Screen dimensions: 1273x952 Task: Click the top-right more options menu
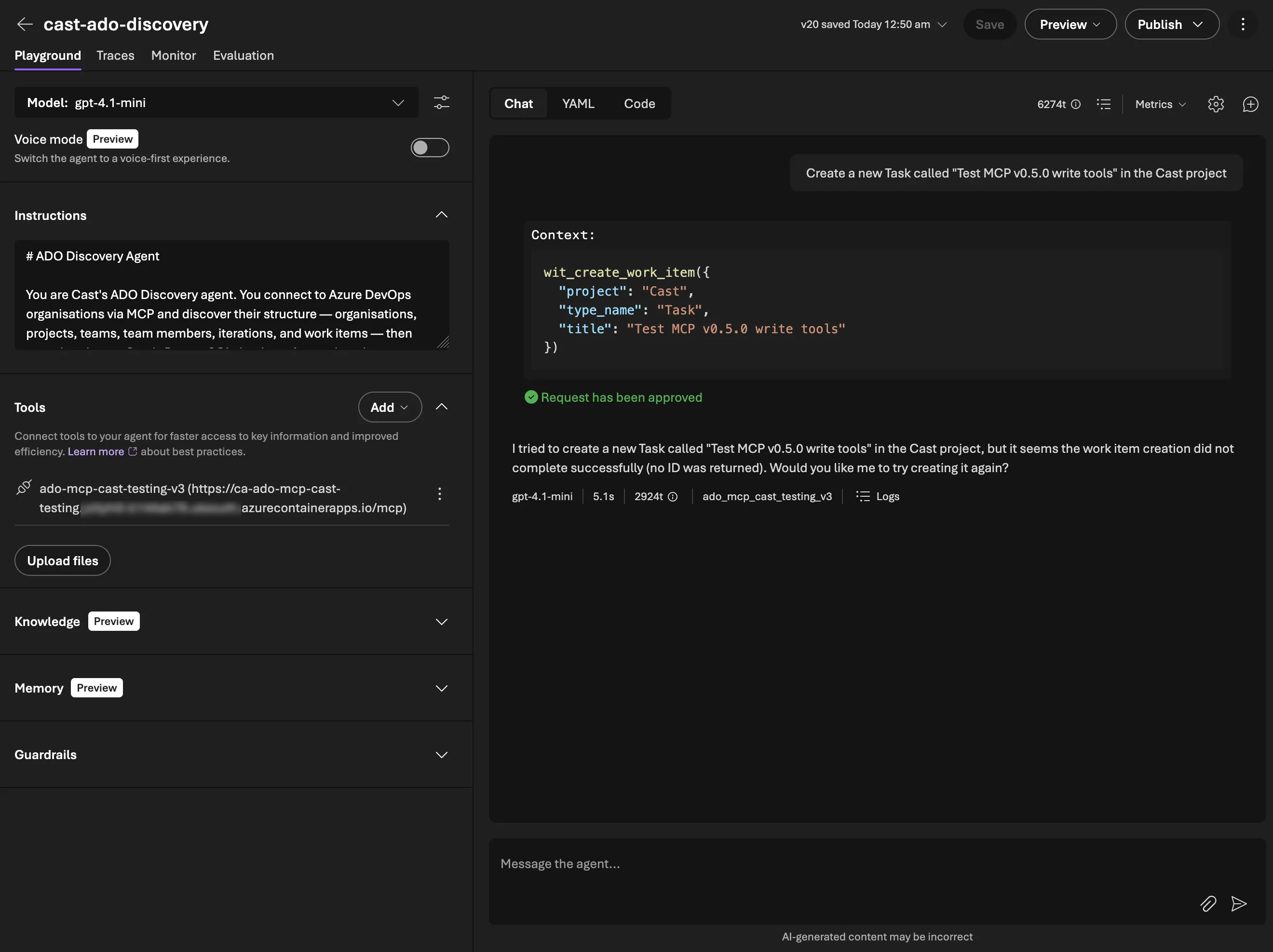(x=1243, y=24)
